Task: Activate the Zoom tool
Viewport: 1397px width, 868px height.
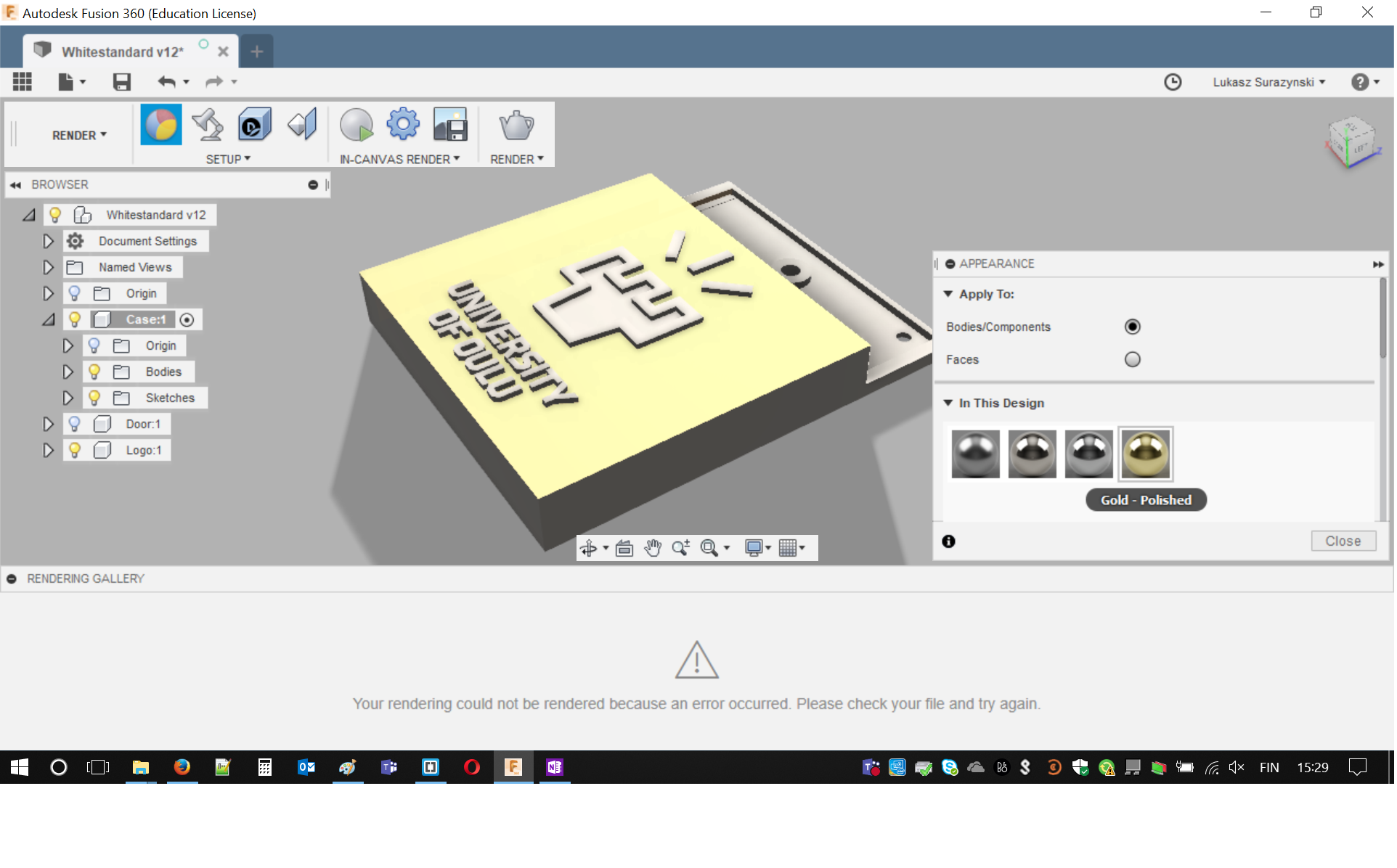Action: pos(680,549)
